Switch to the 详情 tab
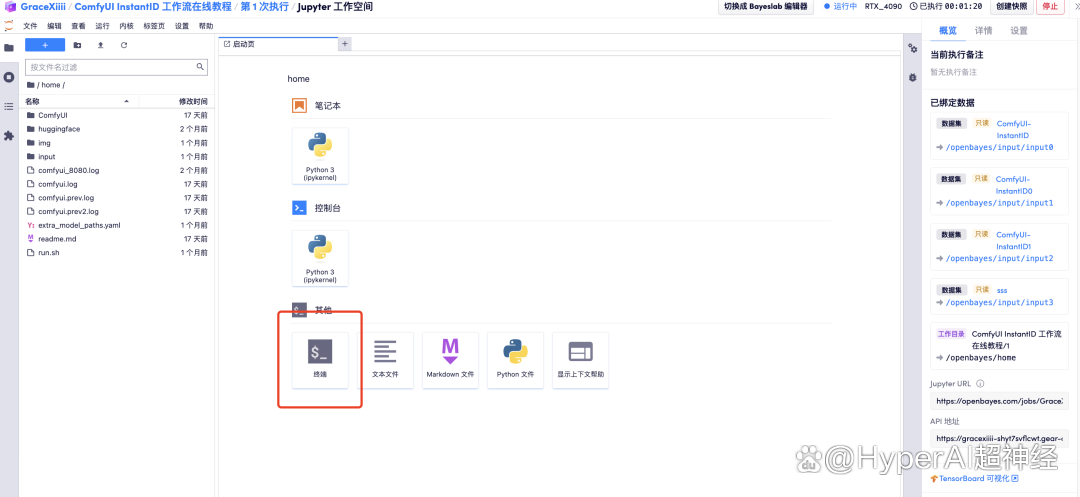The image size is (1080, 497). [984, 30]
